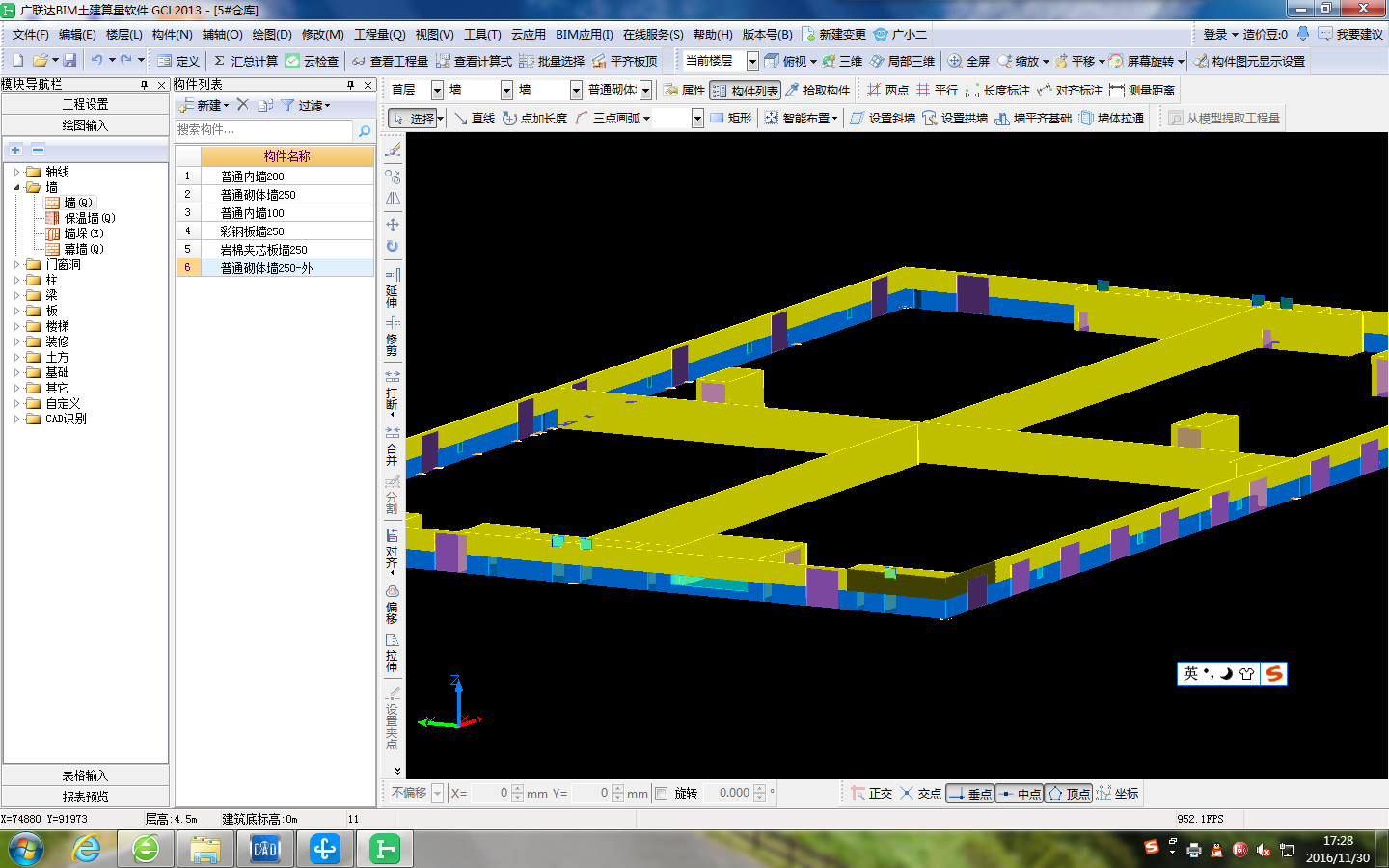Image resolution: width=1389 pixels, height=868 pixels.
Task: Select 两点 two-point axis tool
Action: pyautogui.click(x=887, y=90)
